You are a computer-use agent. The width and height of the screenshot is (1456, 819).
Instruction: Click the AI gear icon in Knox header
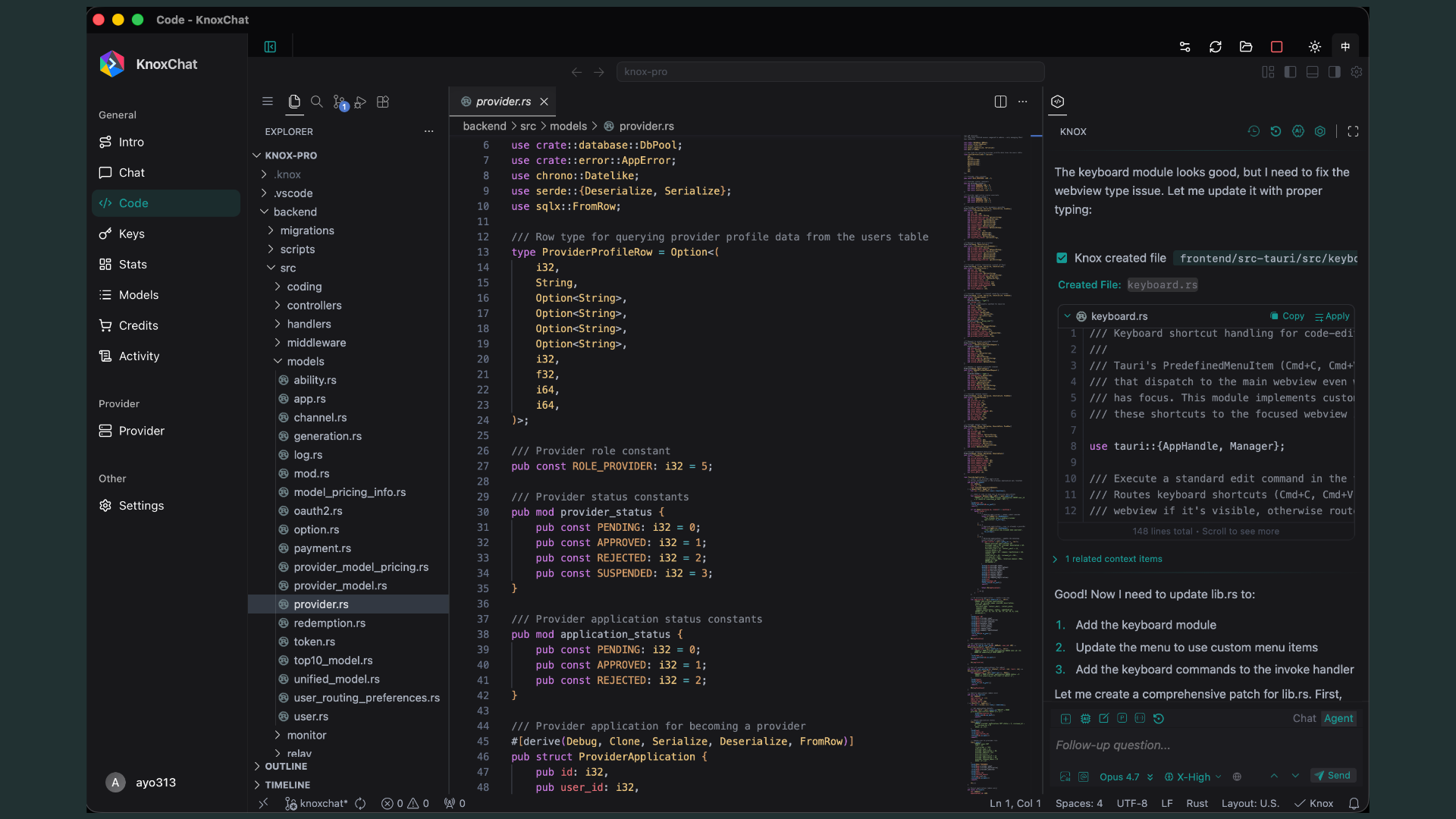(1298, 131)
